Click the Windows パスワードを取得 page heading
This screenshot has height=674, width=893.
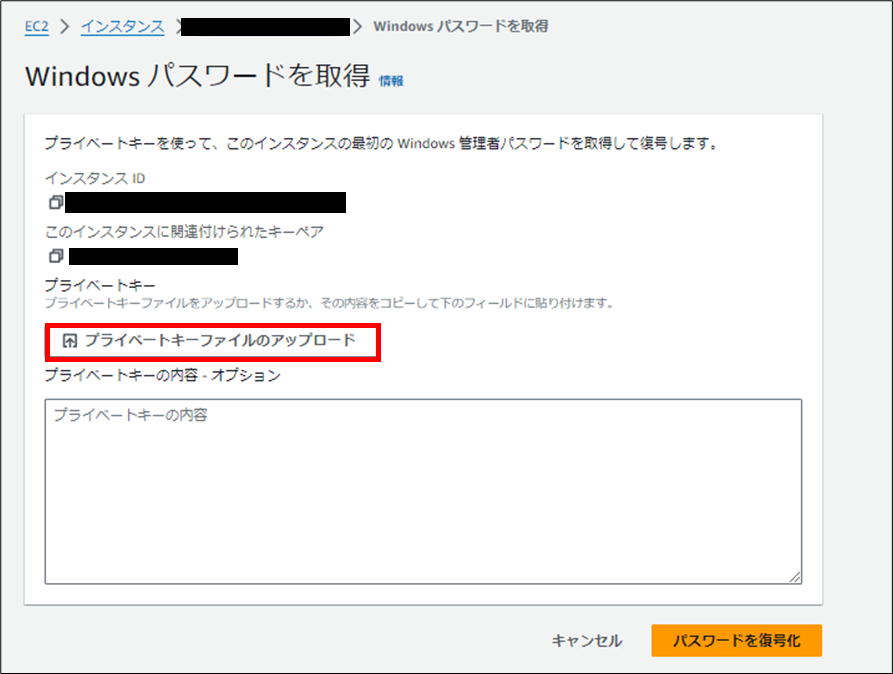198,76
